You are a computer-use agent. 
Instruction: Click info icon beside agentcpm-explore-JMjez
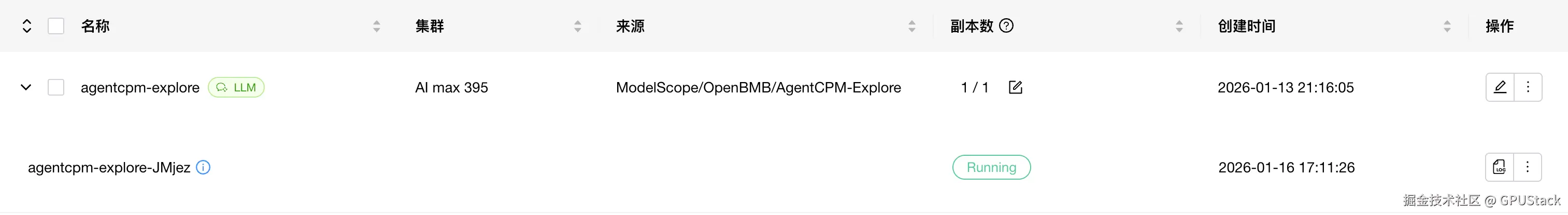click(203, 167)
